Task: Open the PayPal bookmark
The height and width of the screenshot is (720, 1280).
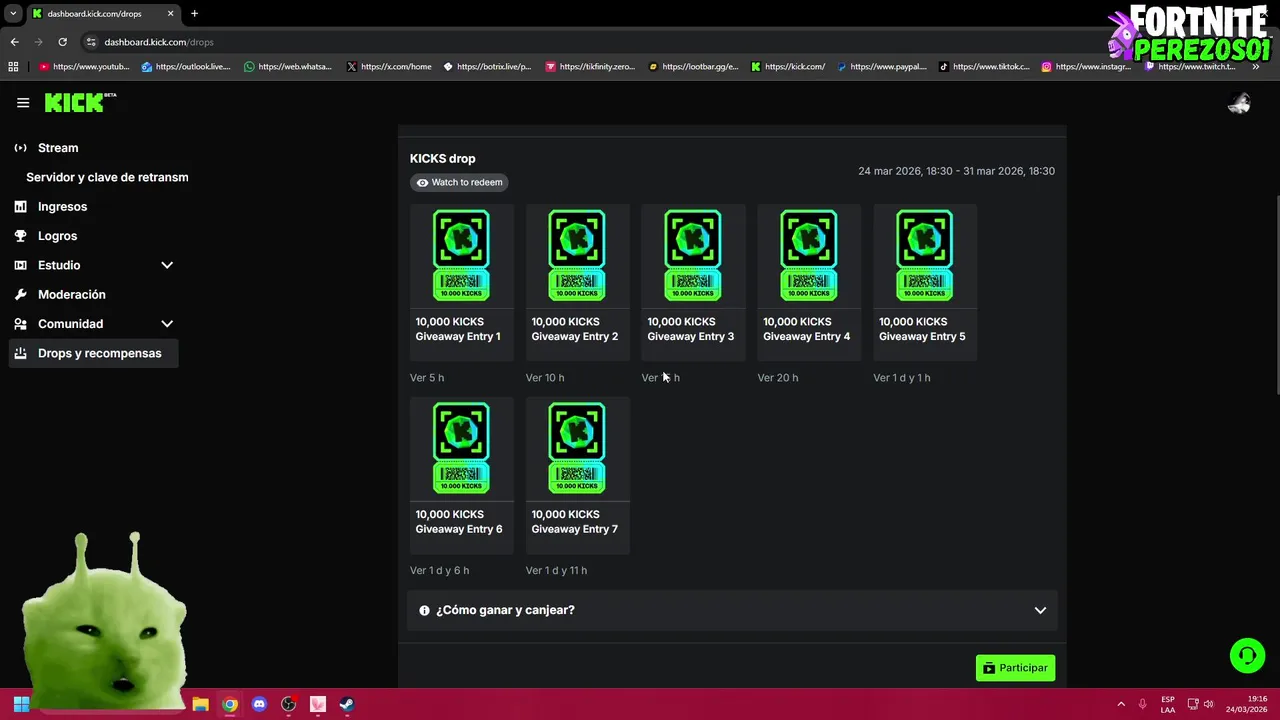Action: [882, 67]
